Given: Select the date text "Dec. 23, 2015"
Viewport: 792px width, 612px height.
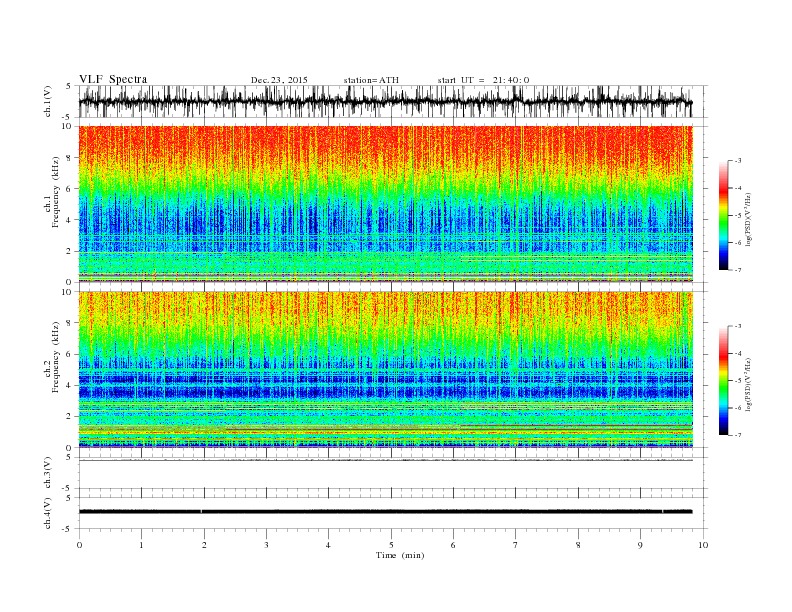Looking at the screenshot, I should [279, 80].
